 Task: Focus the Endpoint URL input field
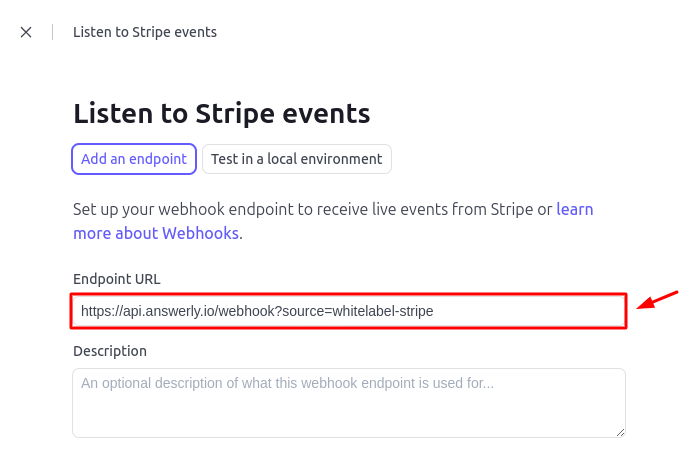click(348, 311)
